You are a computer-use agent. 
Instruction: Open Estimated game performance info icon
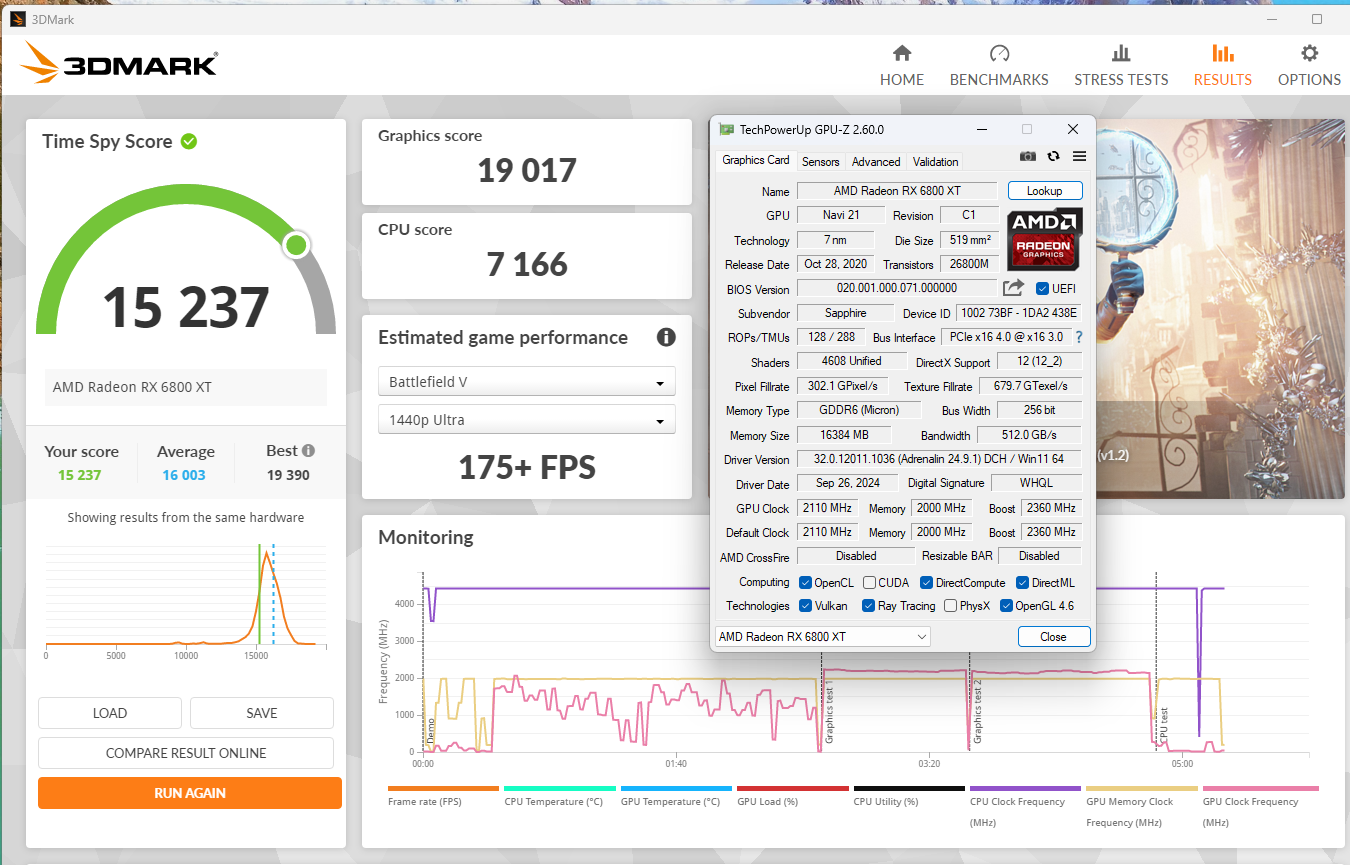pos(666,337)
